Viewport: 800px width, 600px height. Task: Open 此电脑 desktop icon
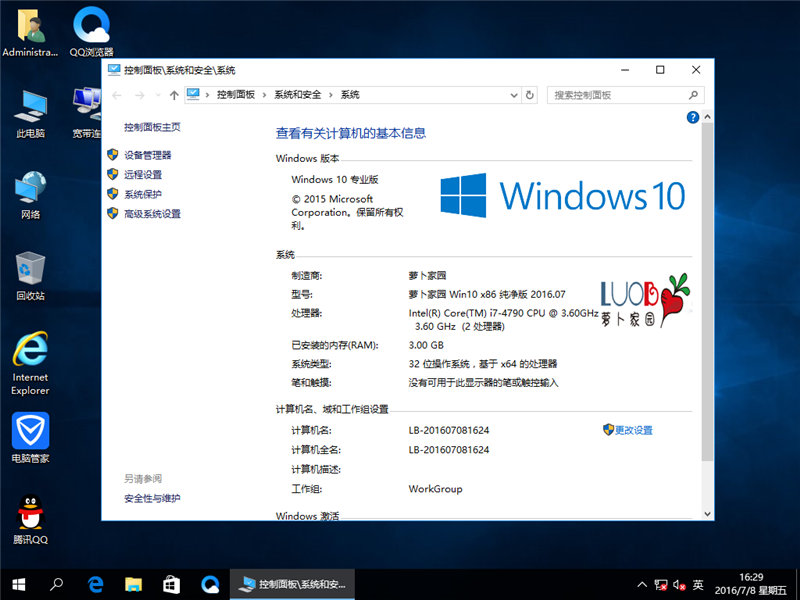pyautogui.click(x=31, y=113)
